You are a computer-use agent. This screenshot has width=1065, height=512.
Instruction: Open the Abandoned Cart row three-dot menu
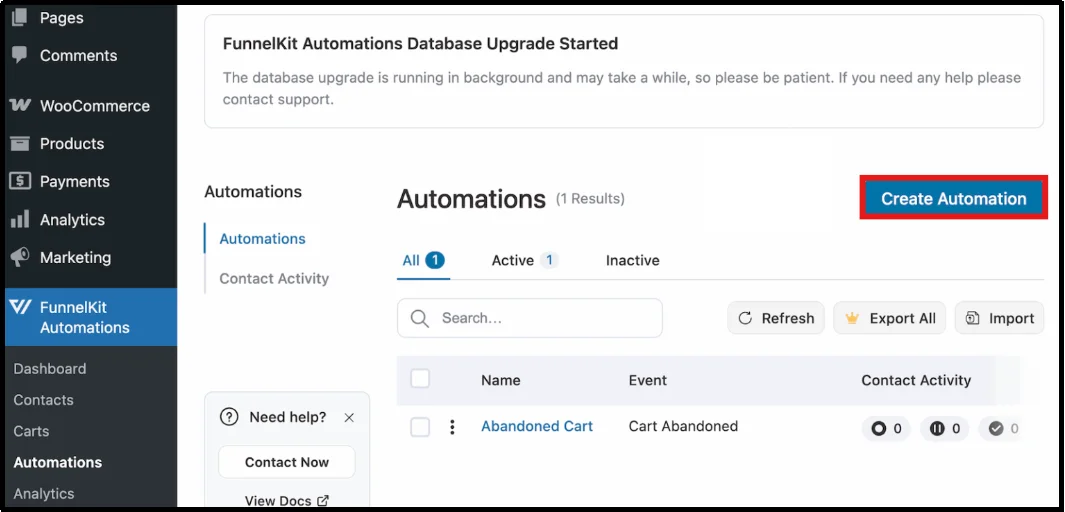pyautogui.click(x=452, y=427)
